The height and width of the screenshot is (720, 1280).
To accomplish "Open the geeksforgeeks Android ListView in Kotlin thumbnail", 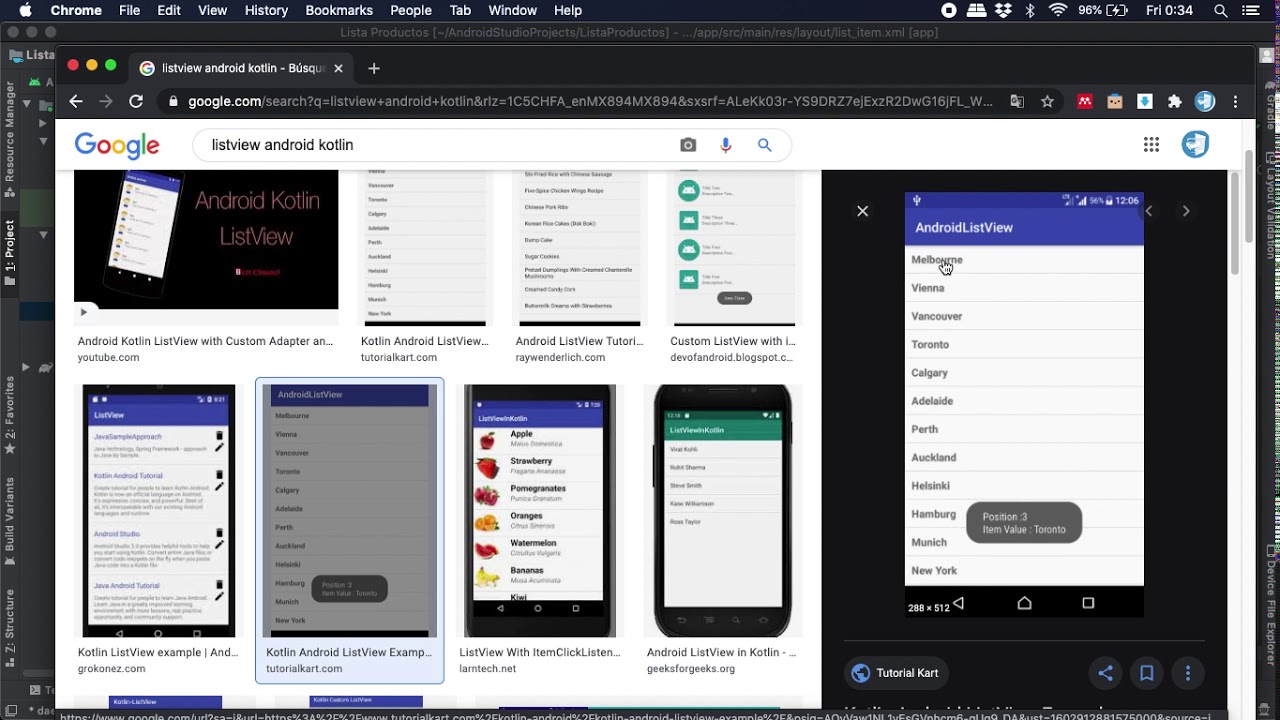I will click(723, 510).
